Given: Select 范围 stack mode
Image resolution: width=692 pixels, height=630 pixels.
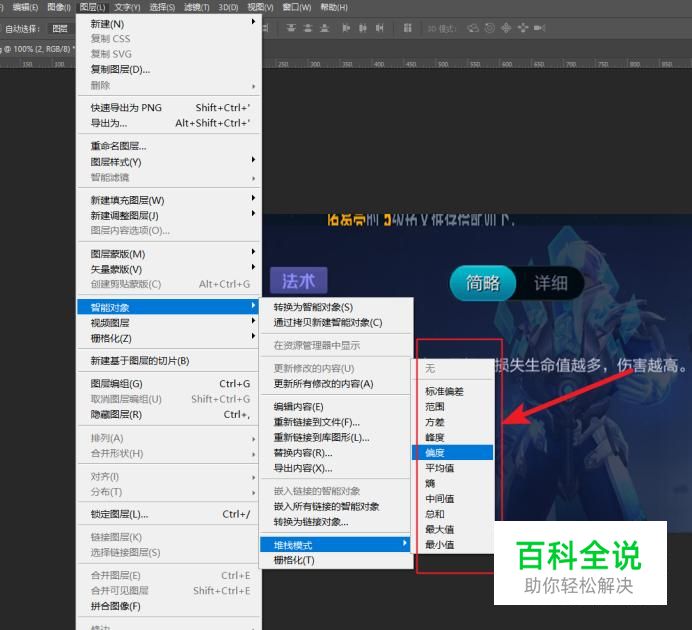Looking at the screenshot, I should tap(452, 407).
